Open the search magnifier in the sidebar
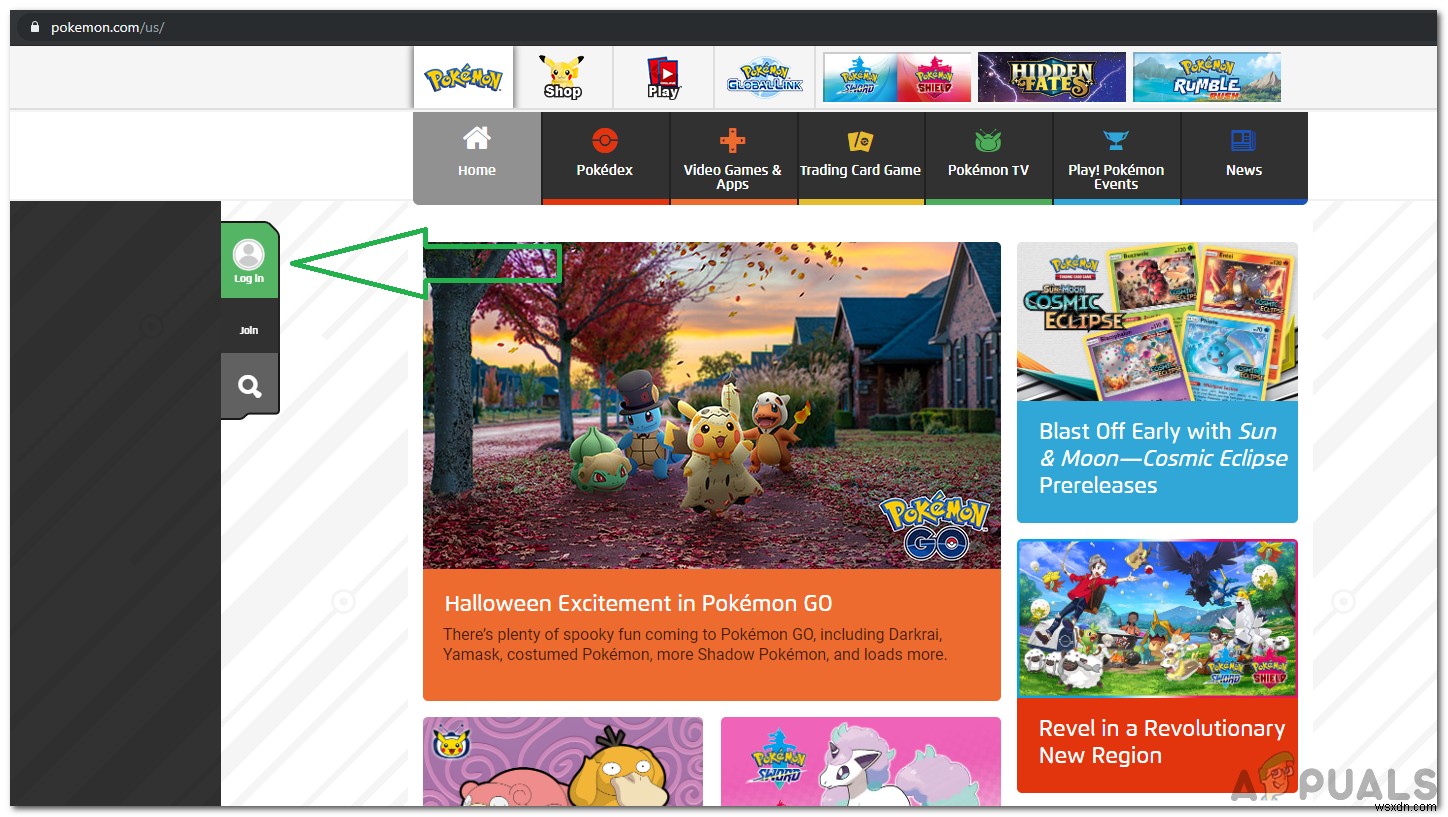 (249, 384)
